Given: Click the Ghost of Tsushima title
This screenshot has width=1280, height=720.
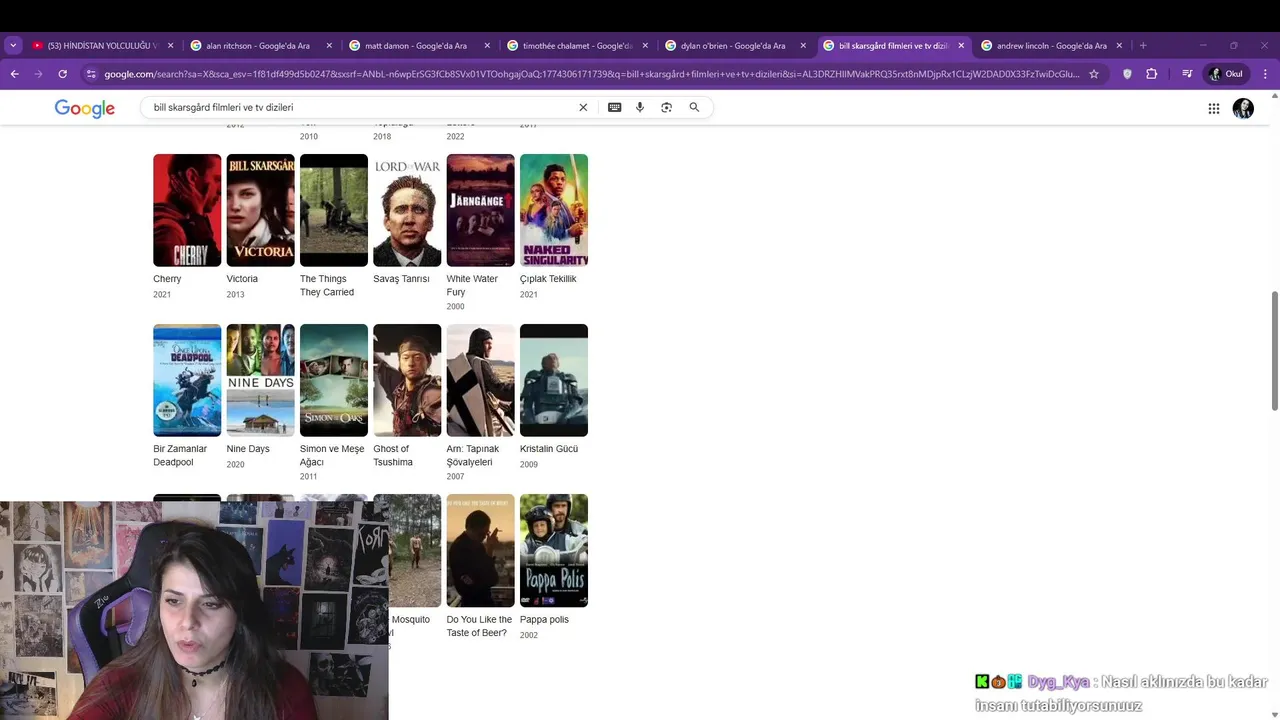Looking at the screenshot, I should pos(393,456).
